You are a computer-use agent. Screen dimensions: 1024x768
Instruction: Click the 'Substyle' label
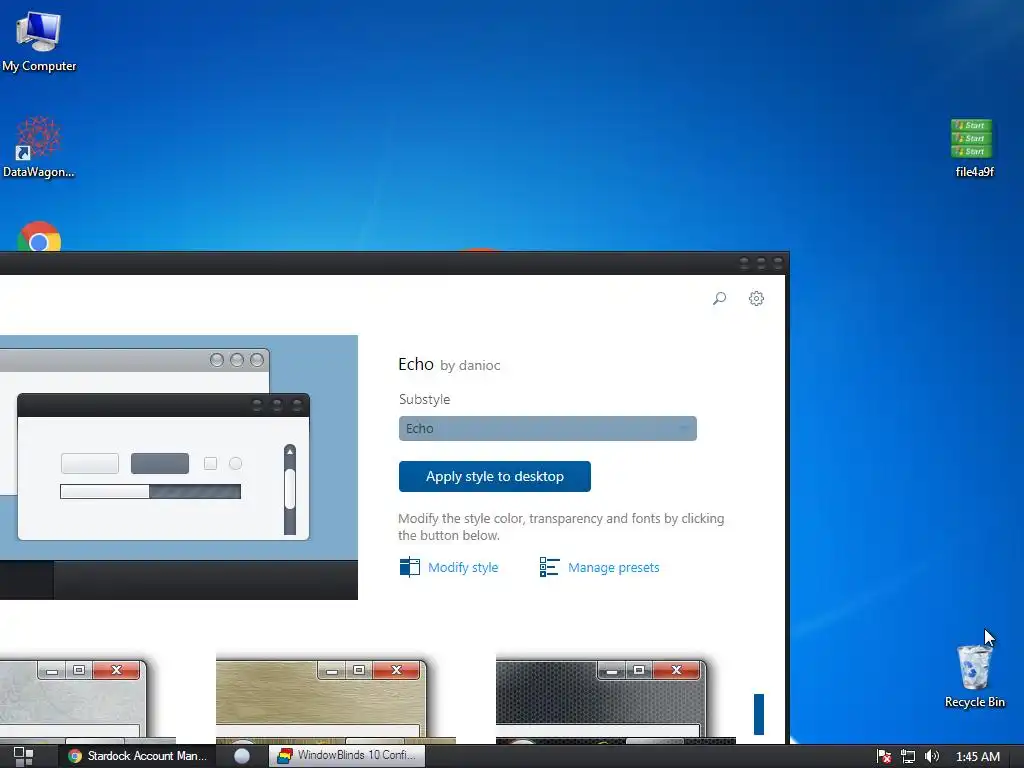[x=424, y=399]
